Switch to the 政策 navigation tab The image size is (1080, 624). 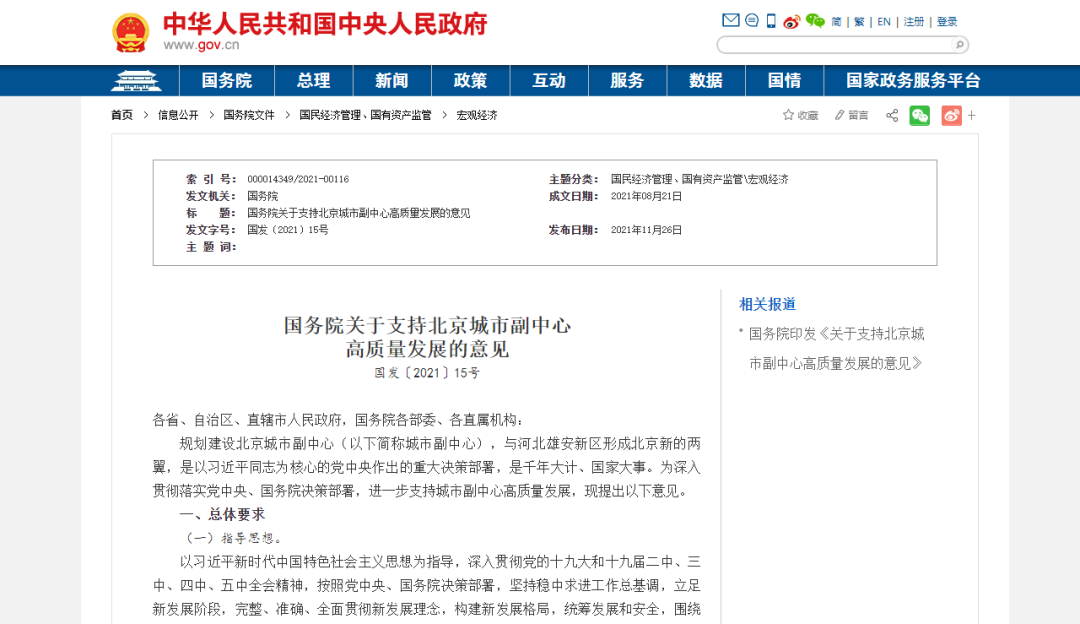click(470, 80)
